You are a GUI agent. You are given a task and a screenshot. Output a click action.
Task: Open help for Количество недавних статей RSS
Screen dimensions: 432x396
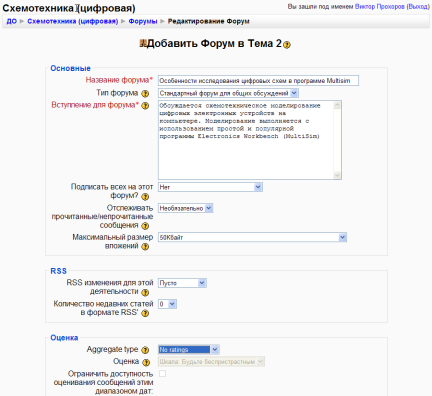coord(145,313)
